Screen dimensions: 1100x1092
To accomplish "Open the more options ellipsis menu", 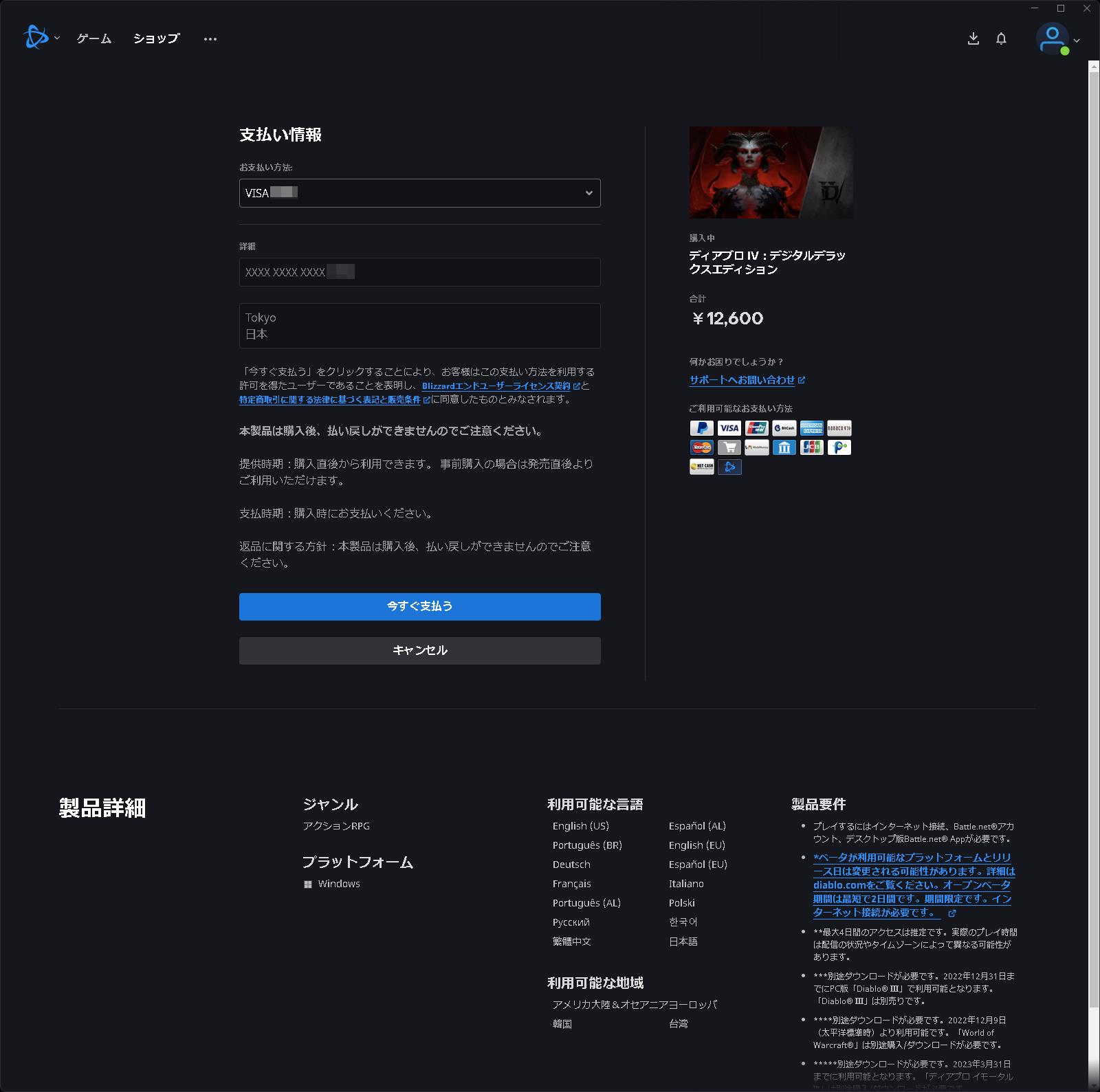I will [x=210, y=39].
